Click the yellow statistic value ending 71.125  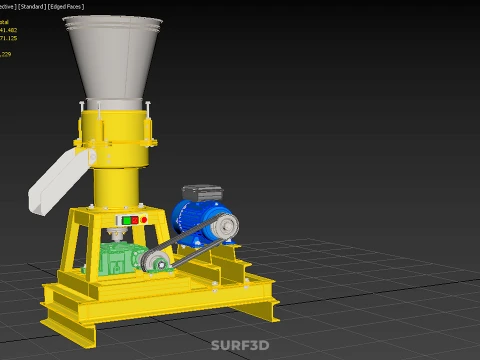pos(8,38)
